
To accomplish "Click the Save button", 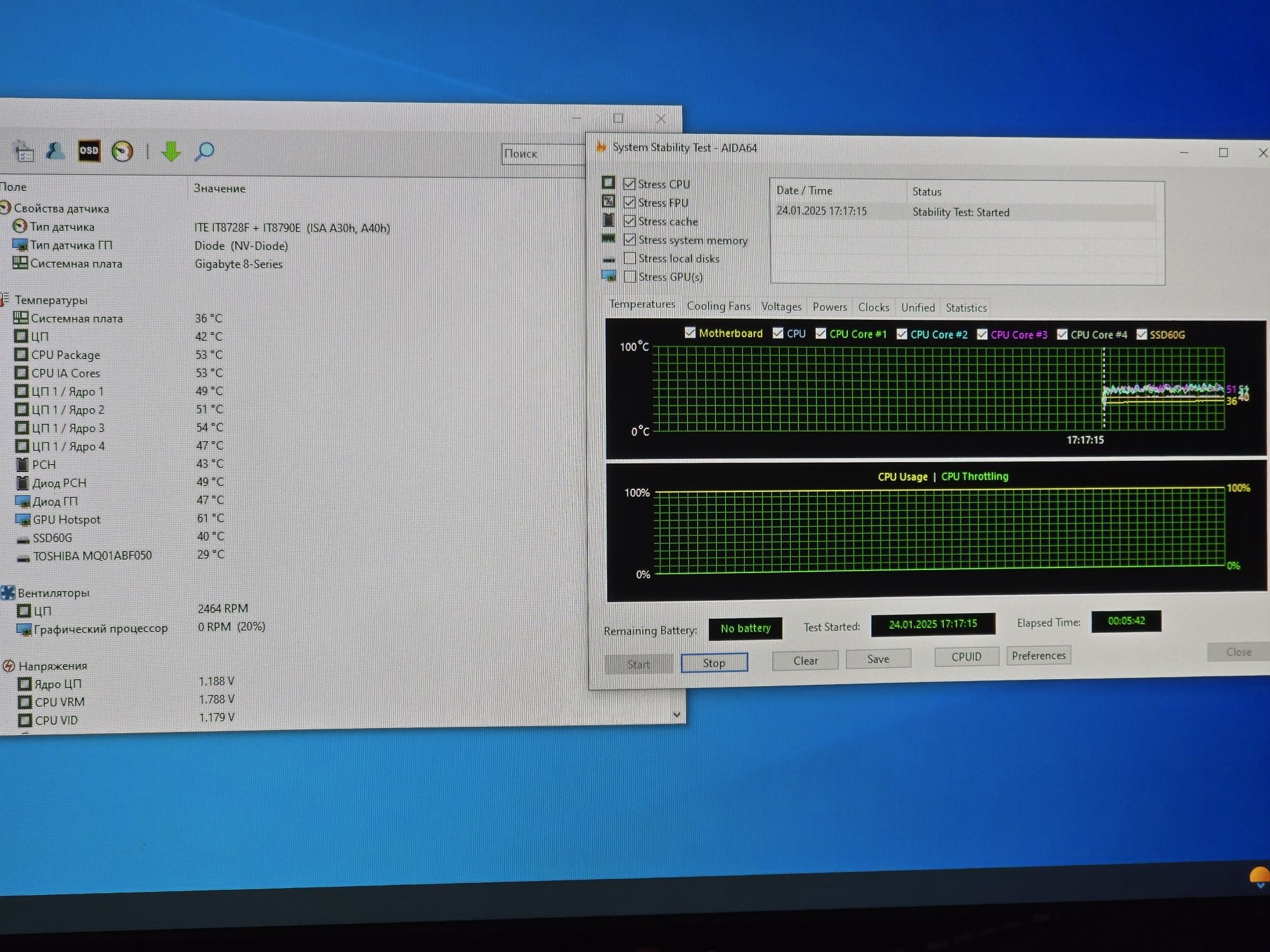I will coord(878,659).
